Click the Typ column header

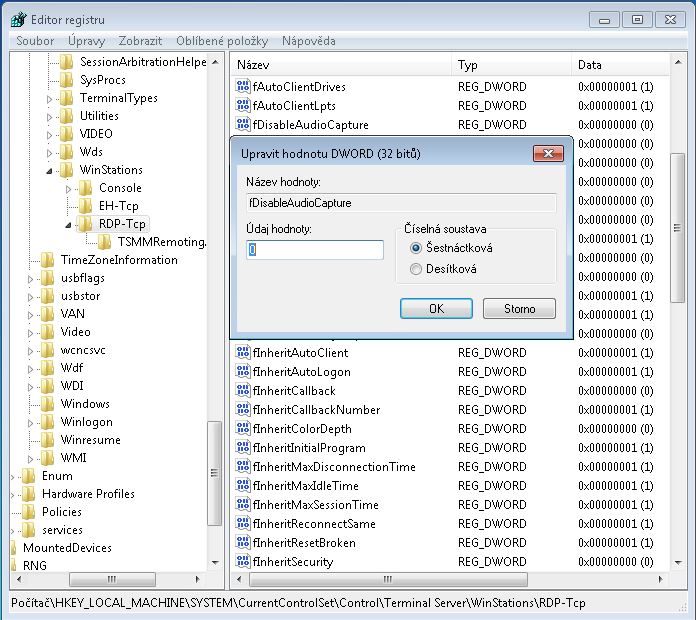(511, 65)
